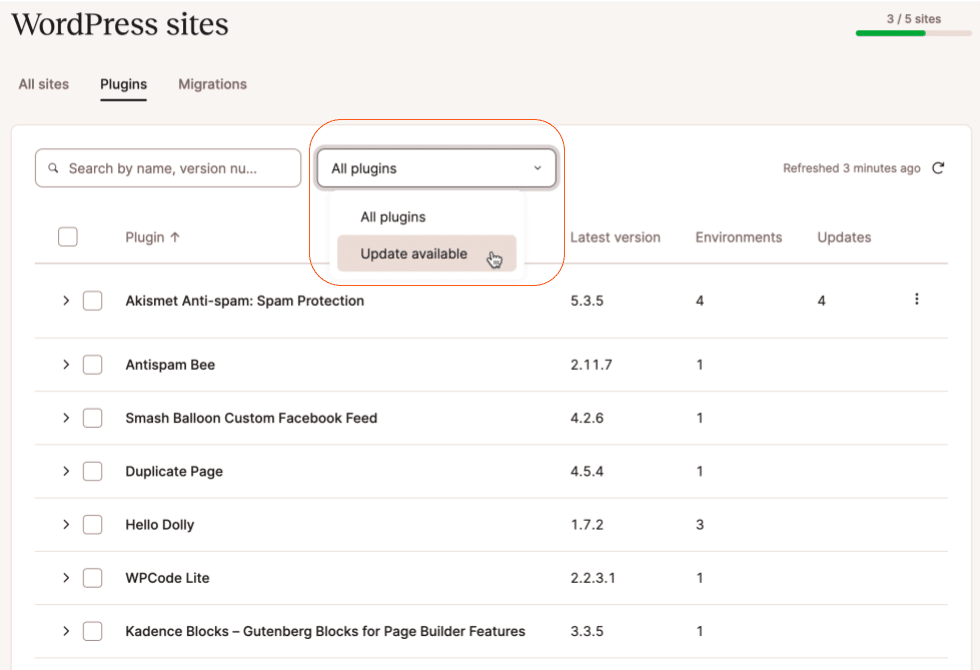Switch to the All sites tab
This screenshot has height=670, width=980.
click(43, 84)
